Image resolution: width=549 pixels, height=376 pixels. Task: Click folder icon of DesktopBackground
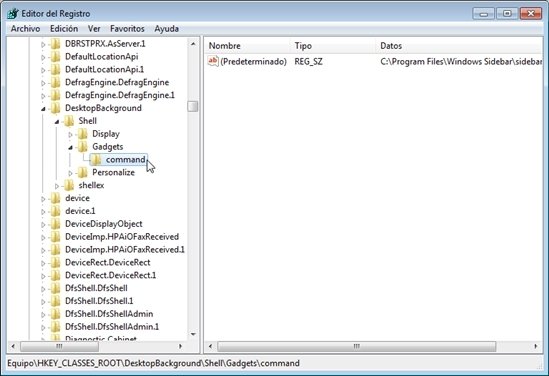click(x=55, y=108)
